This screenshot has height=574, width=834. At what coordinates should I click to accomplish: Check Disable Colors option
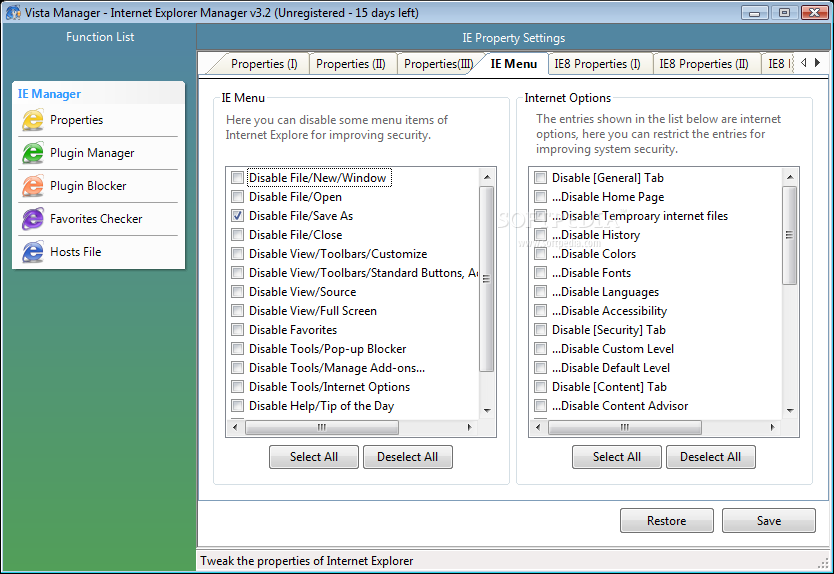click(x=540, y=254)
